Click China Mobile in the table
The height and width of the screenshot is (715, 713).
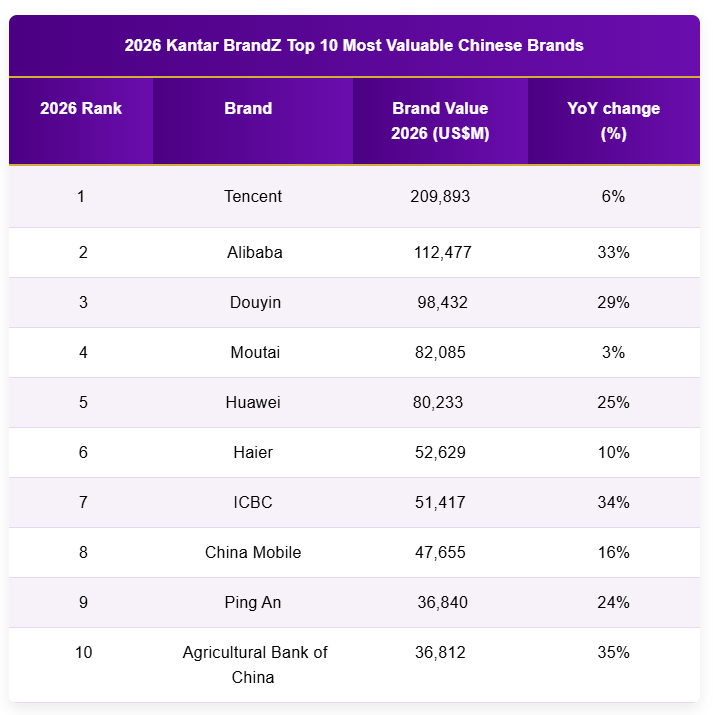click(x=253, y=552)
